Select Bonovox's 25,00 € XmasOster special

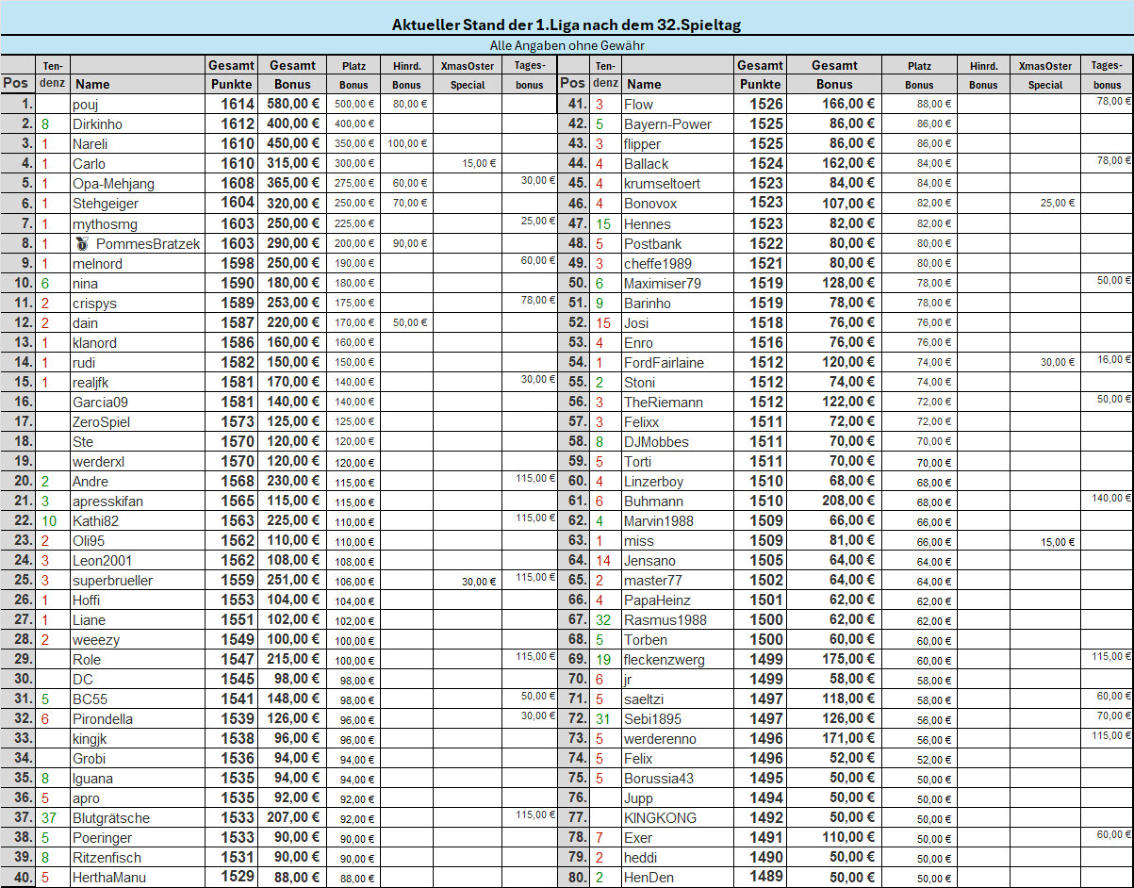[1057, 203]
